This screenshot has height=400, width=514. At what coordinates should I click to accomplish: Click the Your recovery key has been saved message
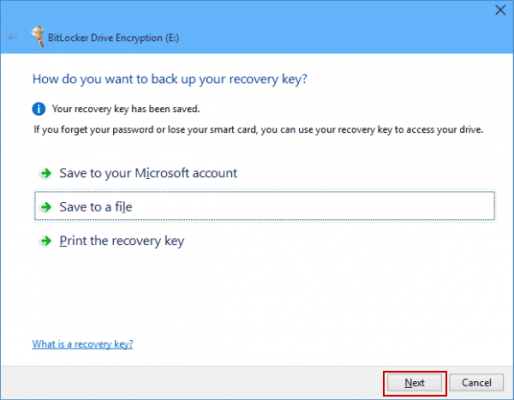pos(126,109)
